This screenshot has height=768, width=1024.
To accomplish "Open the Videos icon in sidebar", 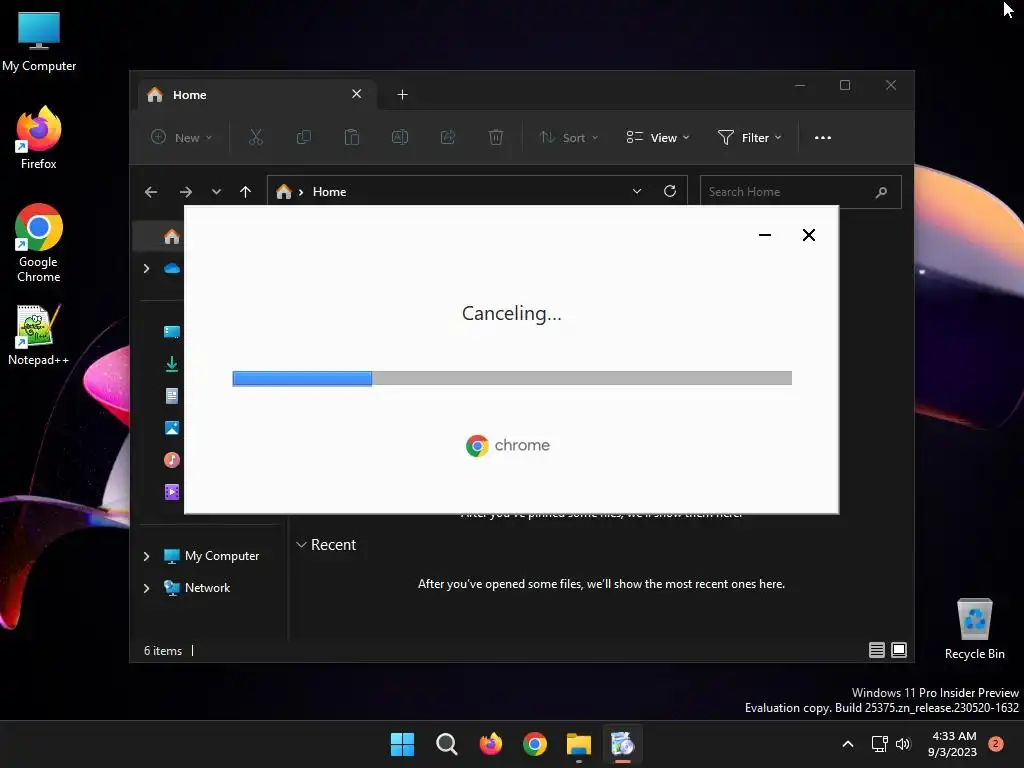I will (172, 492).
